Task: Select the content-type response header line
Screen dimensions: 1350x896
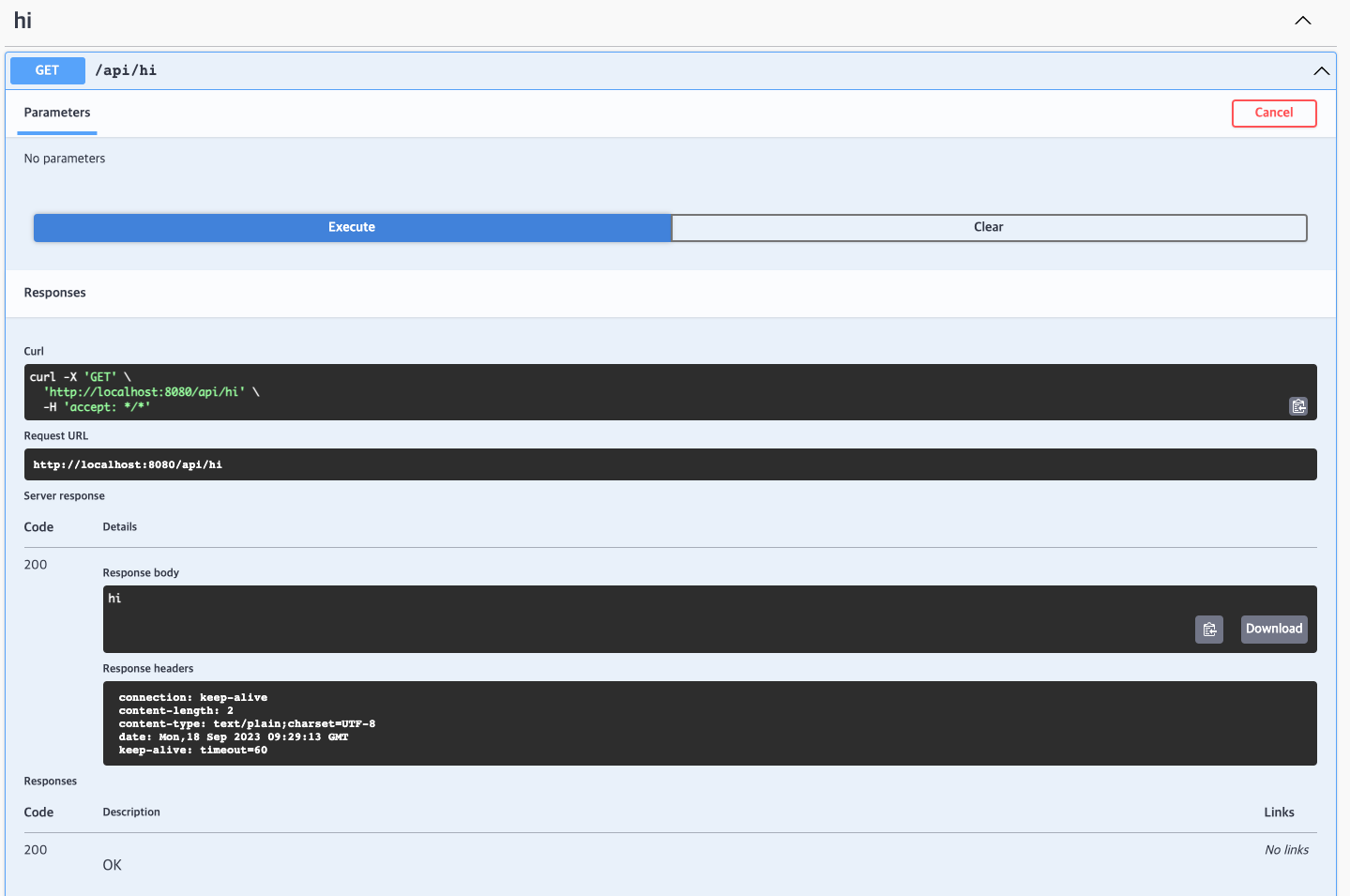Action: [x=247, y=724]
